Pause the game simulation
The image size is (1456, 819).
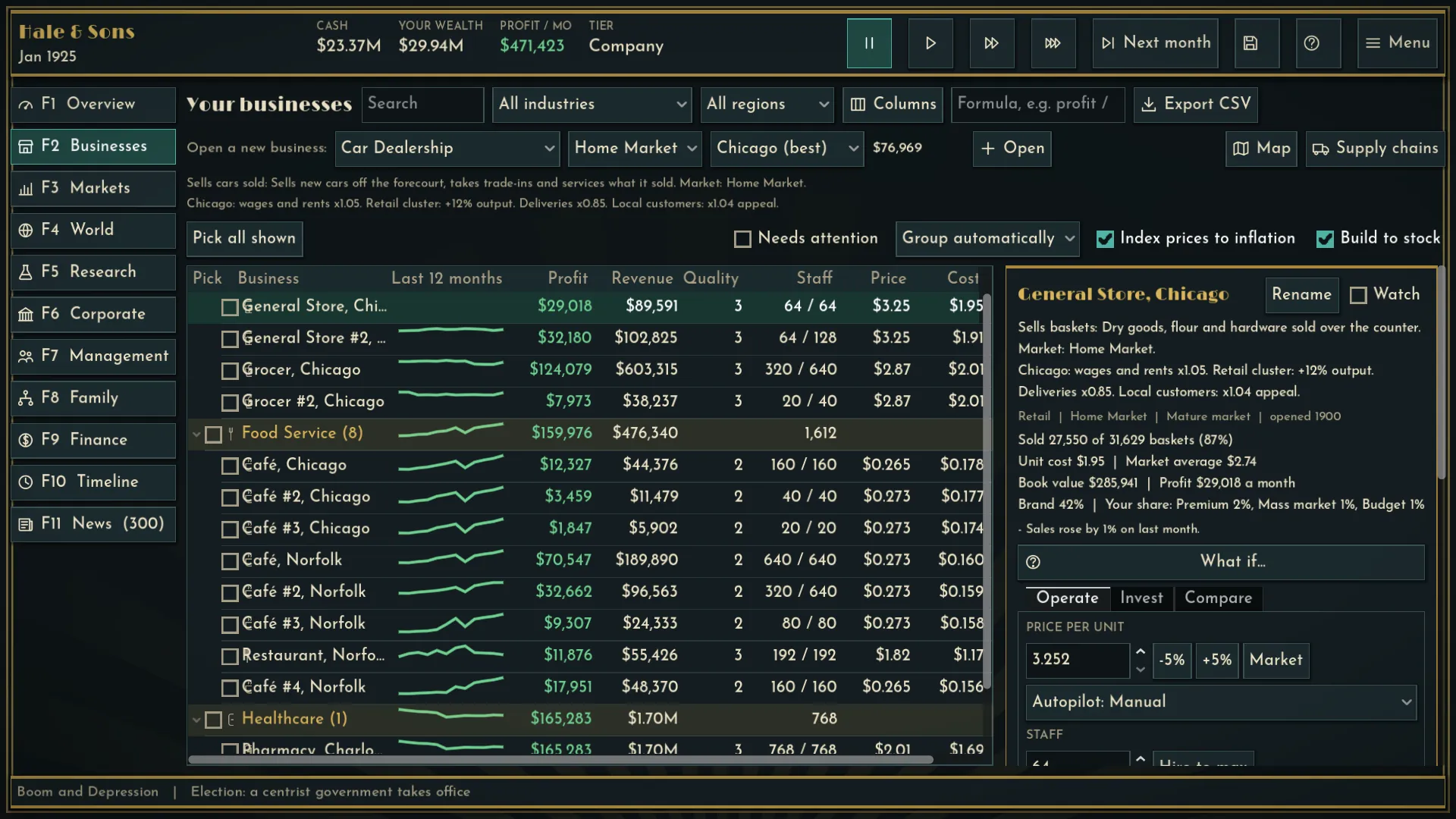coord(869,43)
